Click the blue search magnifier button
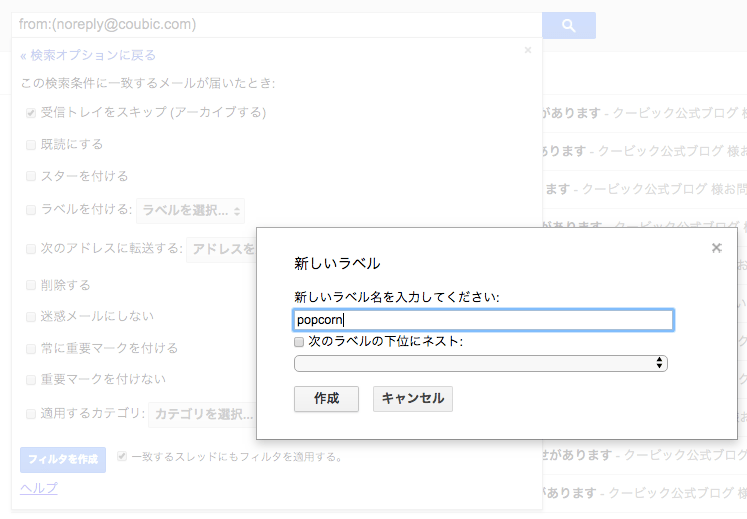Viewport: 747px width, 519px height. click(569, 25)
